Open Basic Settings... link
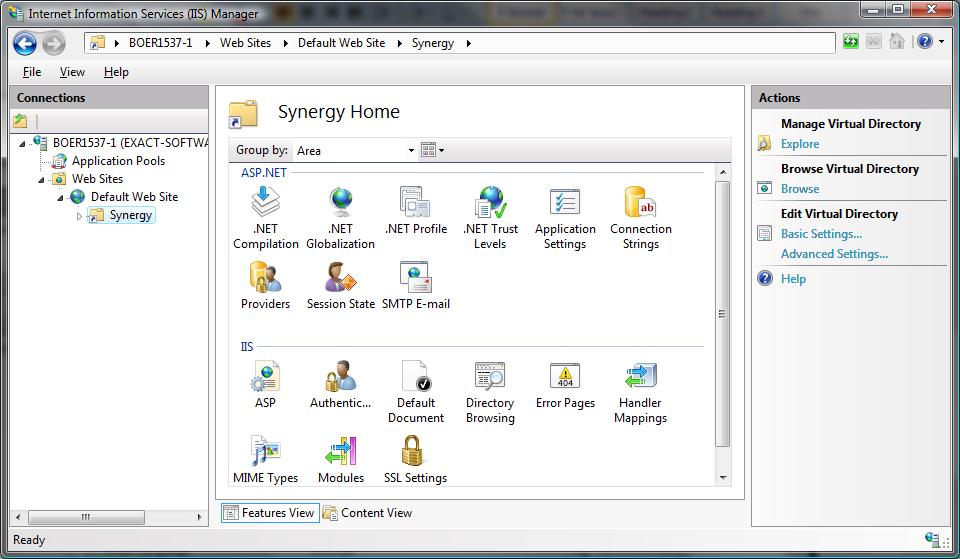The image size is (960, 559). tap(821, 234)
